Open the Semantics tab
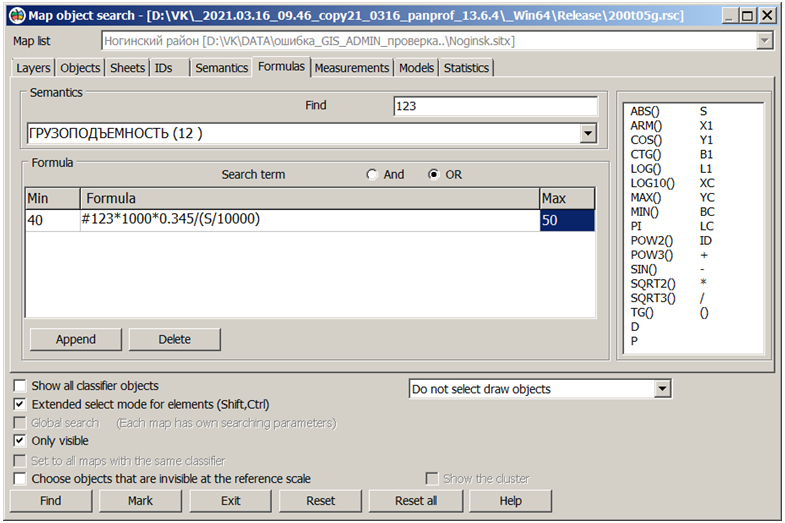This screenshot has width=785, height=523. click(x=221, y=68)
